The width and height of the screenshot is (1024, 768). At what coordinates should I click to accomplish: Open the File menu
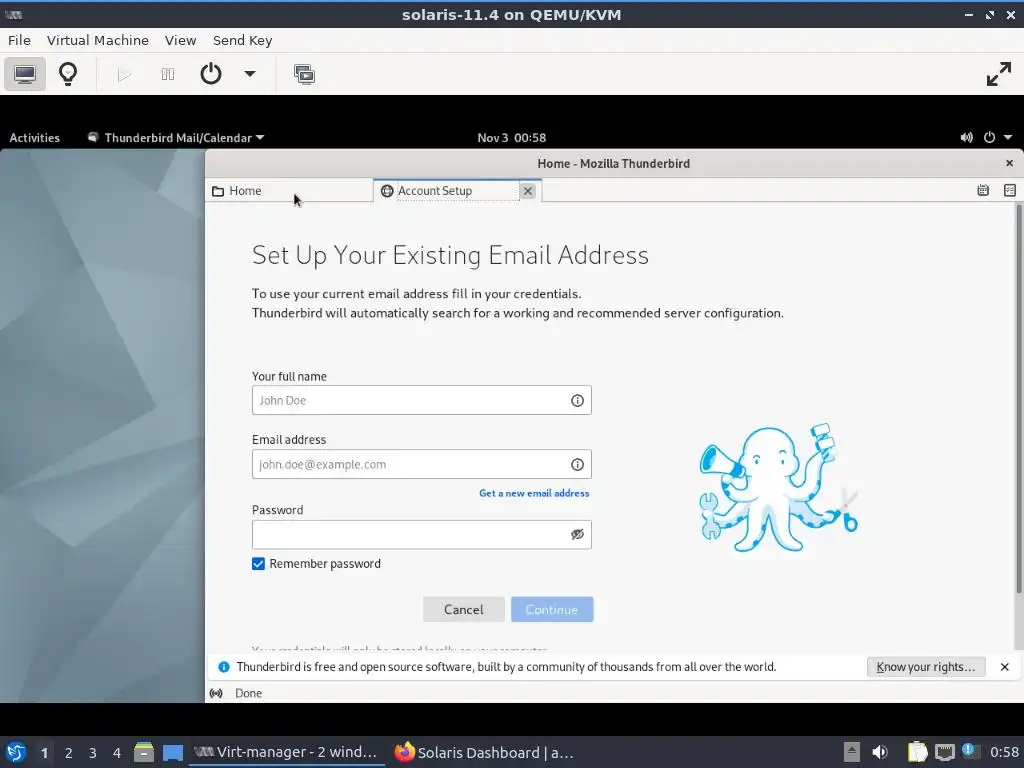(x=20, y=40)
